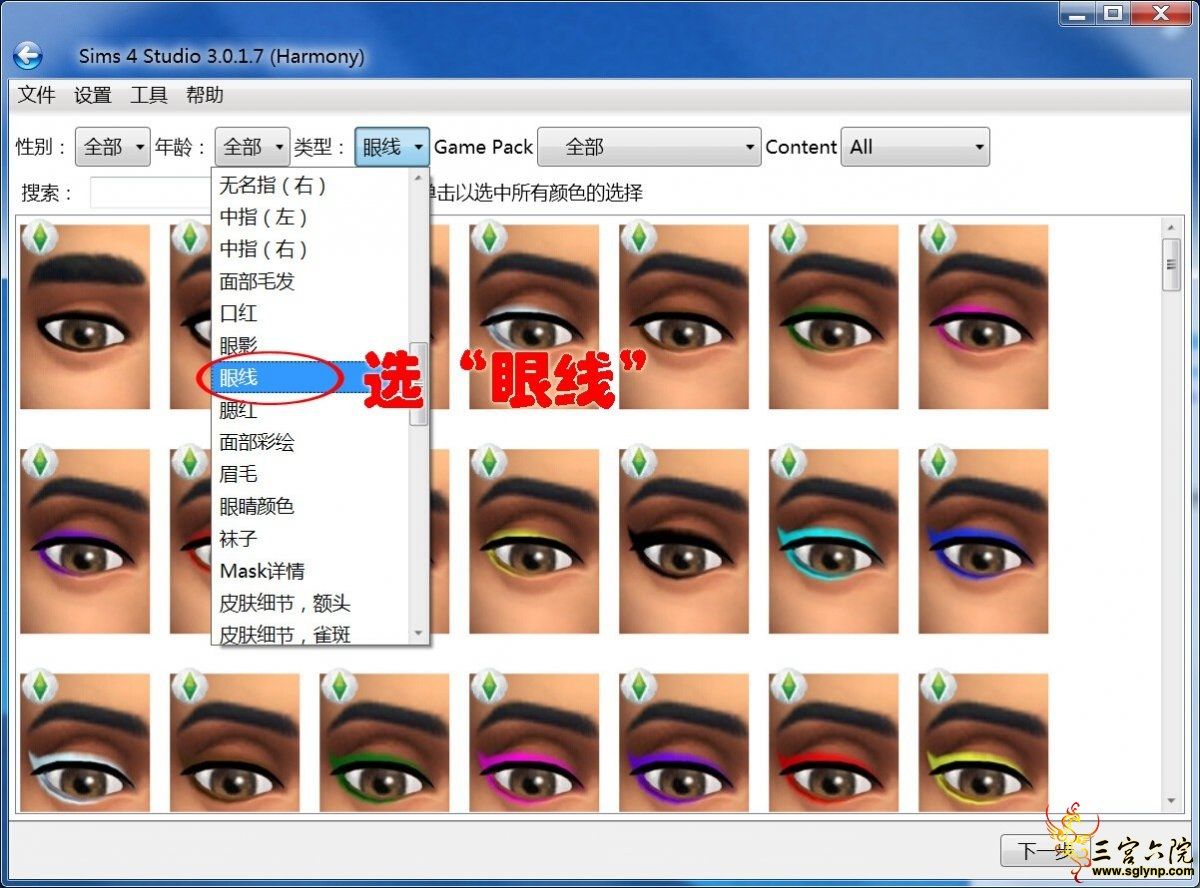Image resolution: width=1200 pixels, height=888 pixels.
Task: Click plumbob badge on bottom-row red eyeliner thumbnail
Action: tap(787, 687)
